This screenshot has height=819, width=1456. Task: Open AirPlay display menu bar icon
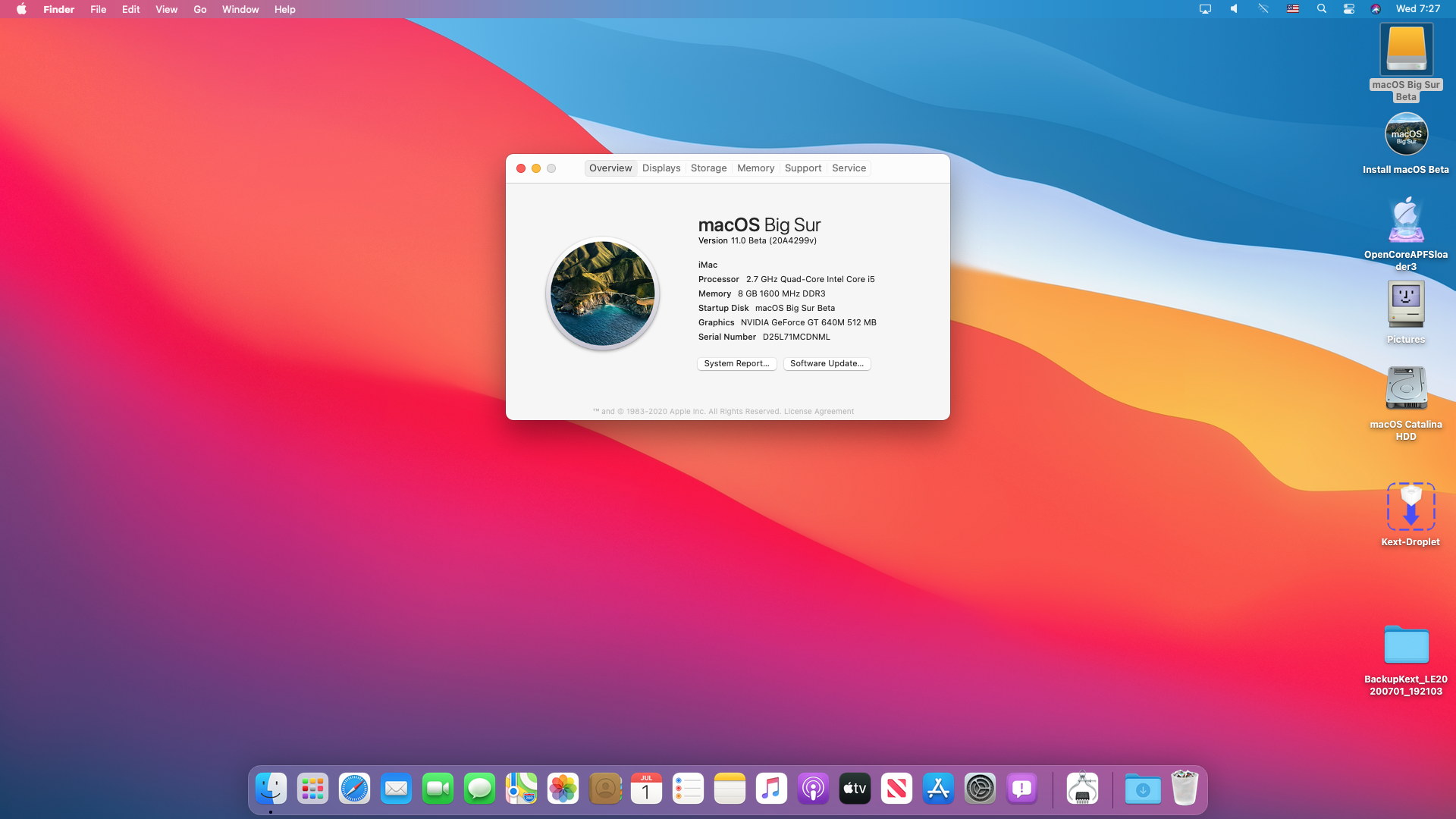1205,9
